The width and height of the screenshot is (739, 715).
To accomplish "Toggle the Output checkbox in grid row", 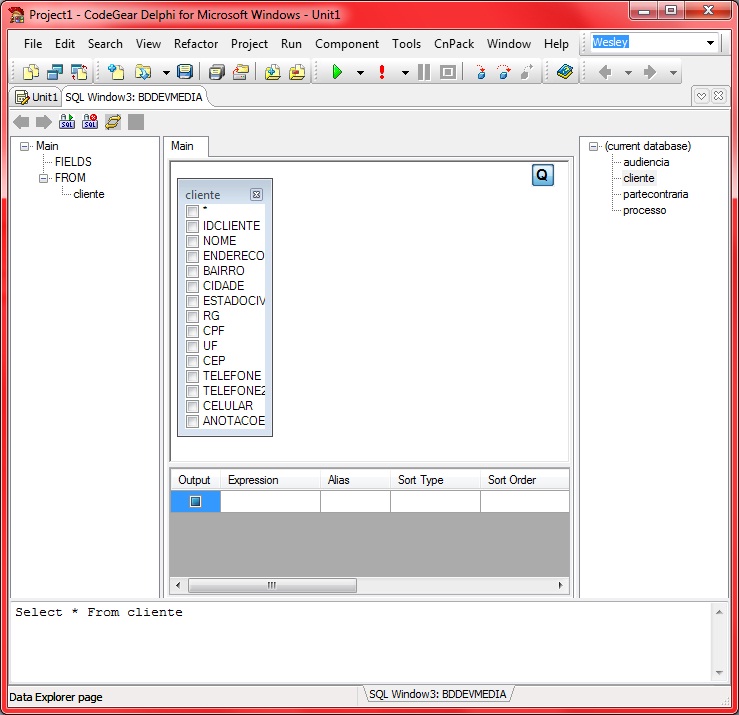I will (195, 502).
